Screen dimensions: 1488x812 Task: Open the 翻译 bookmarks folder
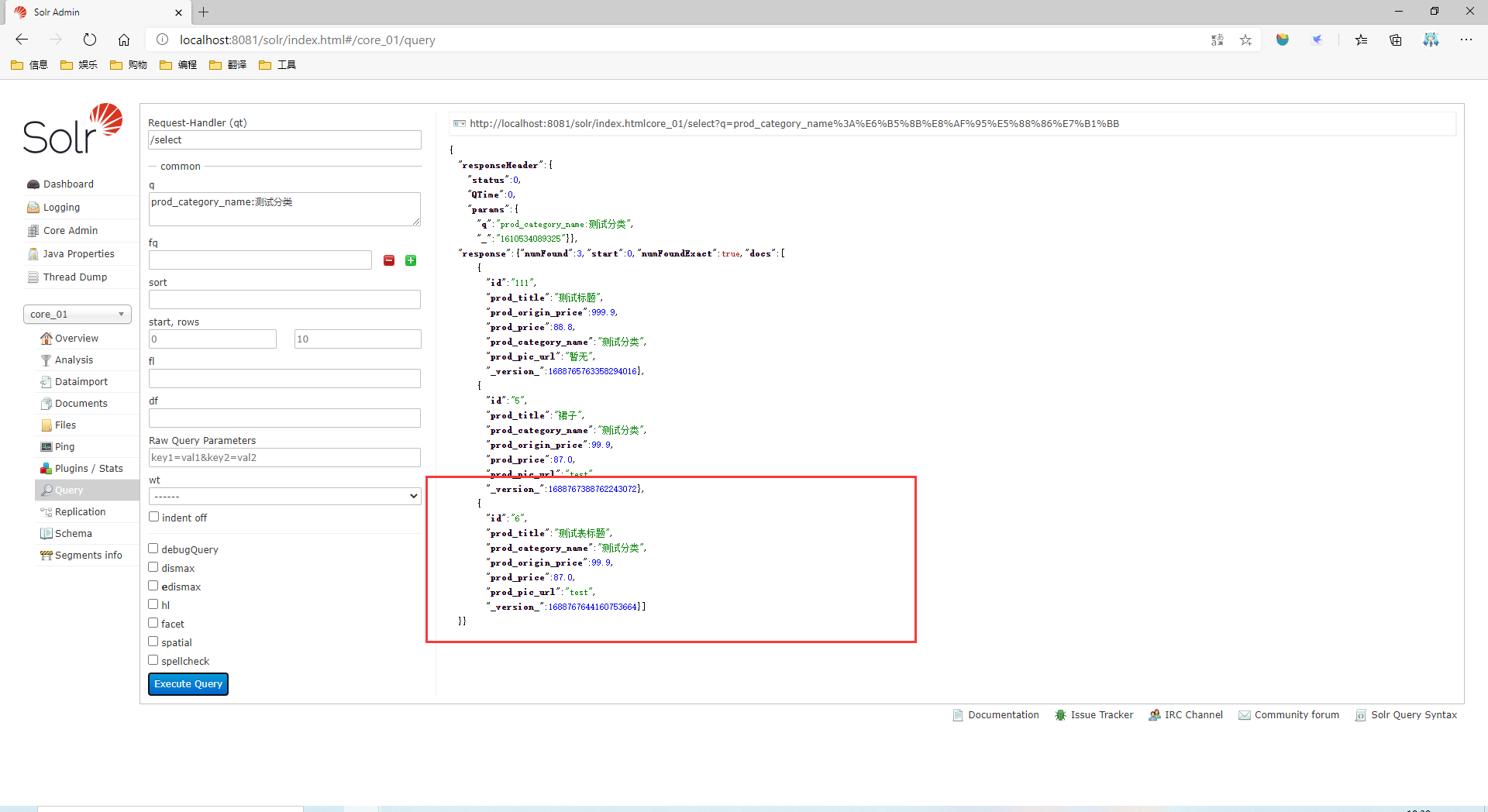pos(228,65)
